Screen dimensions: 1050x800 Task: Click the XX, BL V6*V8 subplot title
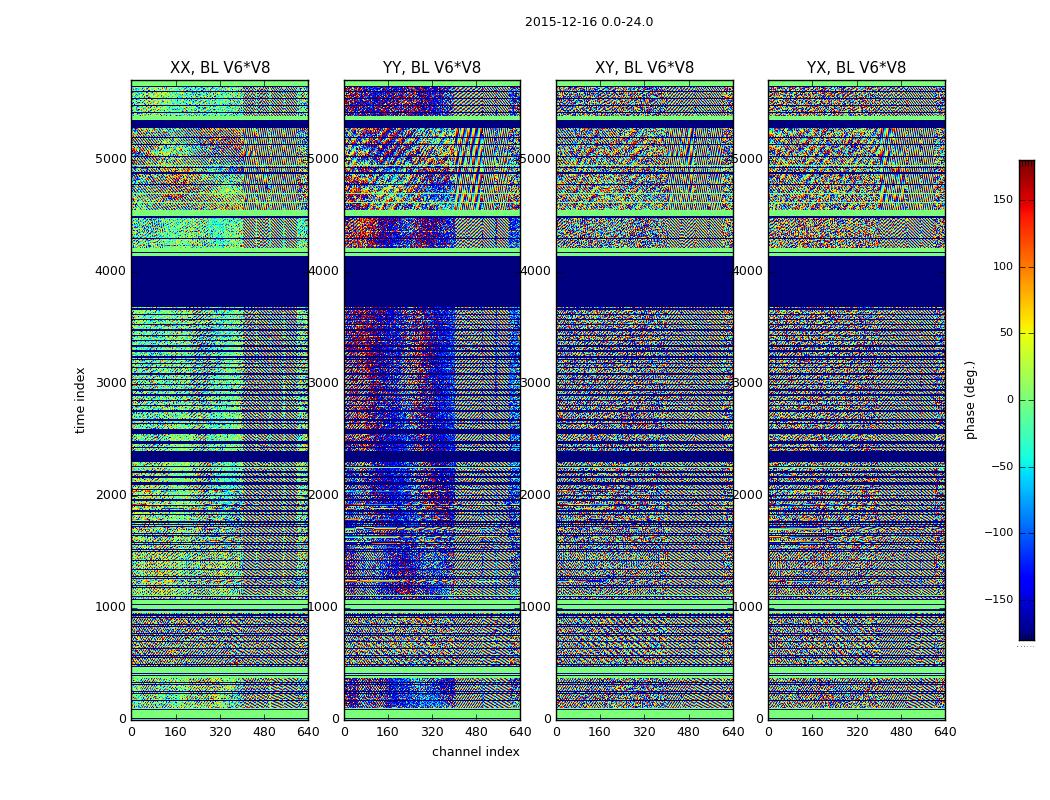[219, 68]
